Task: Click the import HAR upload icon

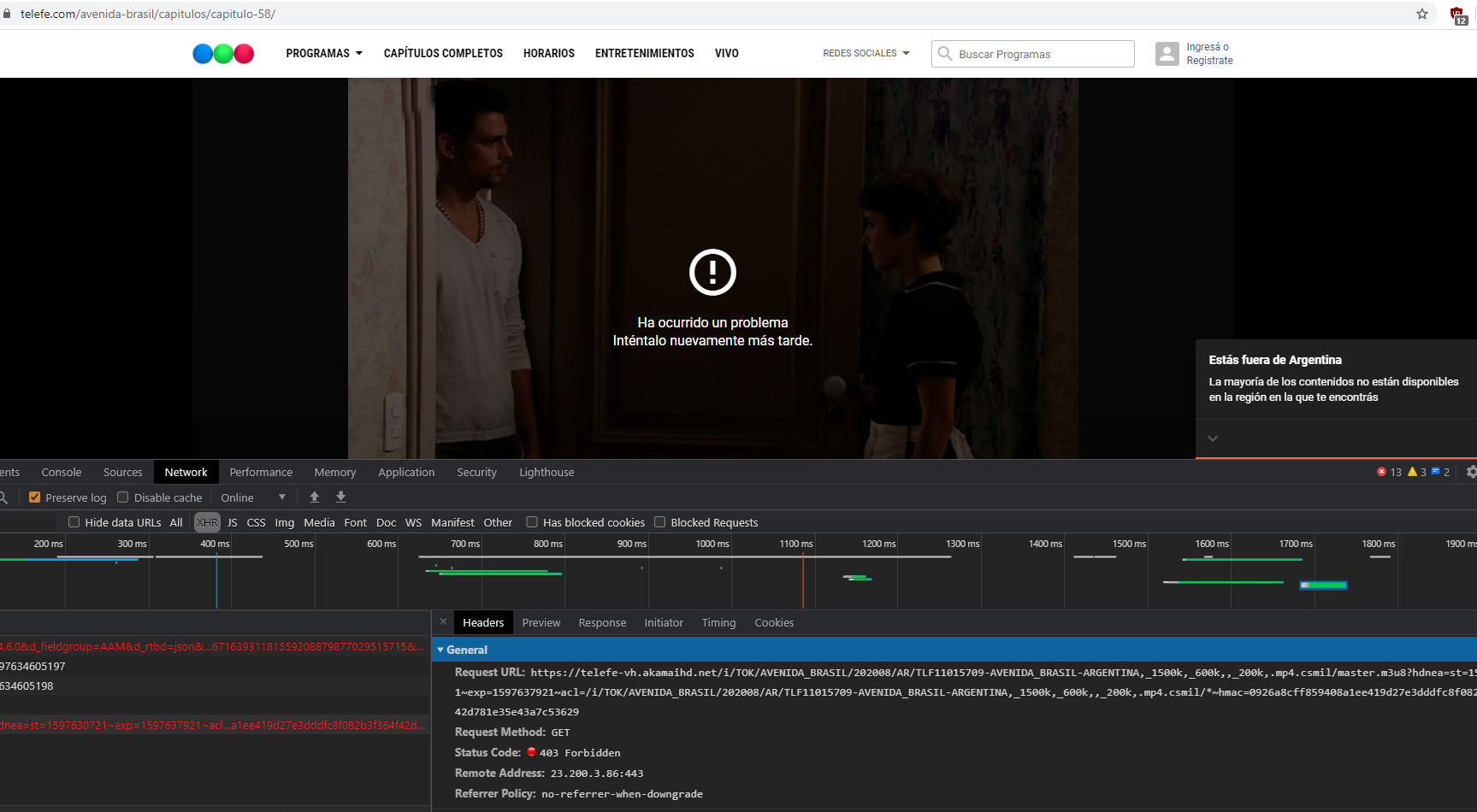Action: (x=314, y=497)
